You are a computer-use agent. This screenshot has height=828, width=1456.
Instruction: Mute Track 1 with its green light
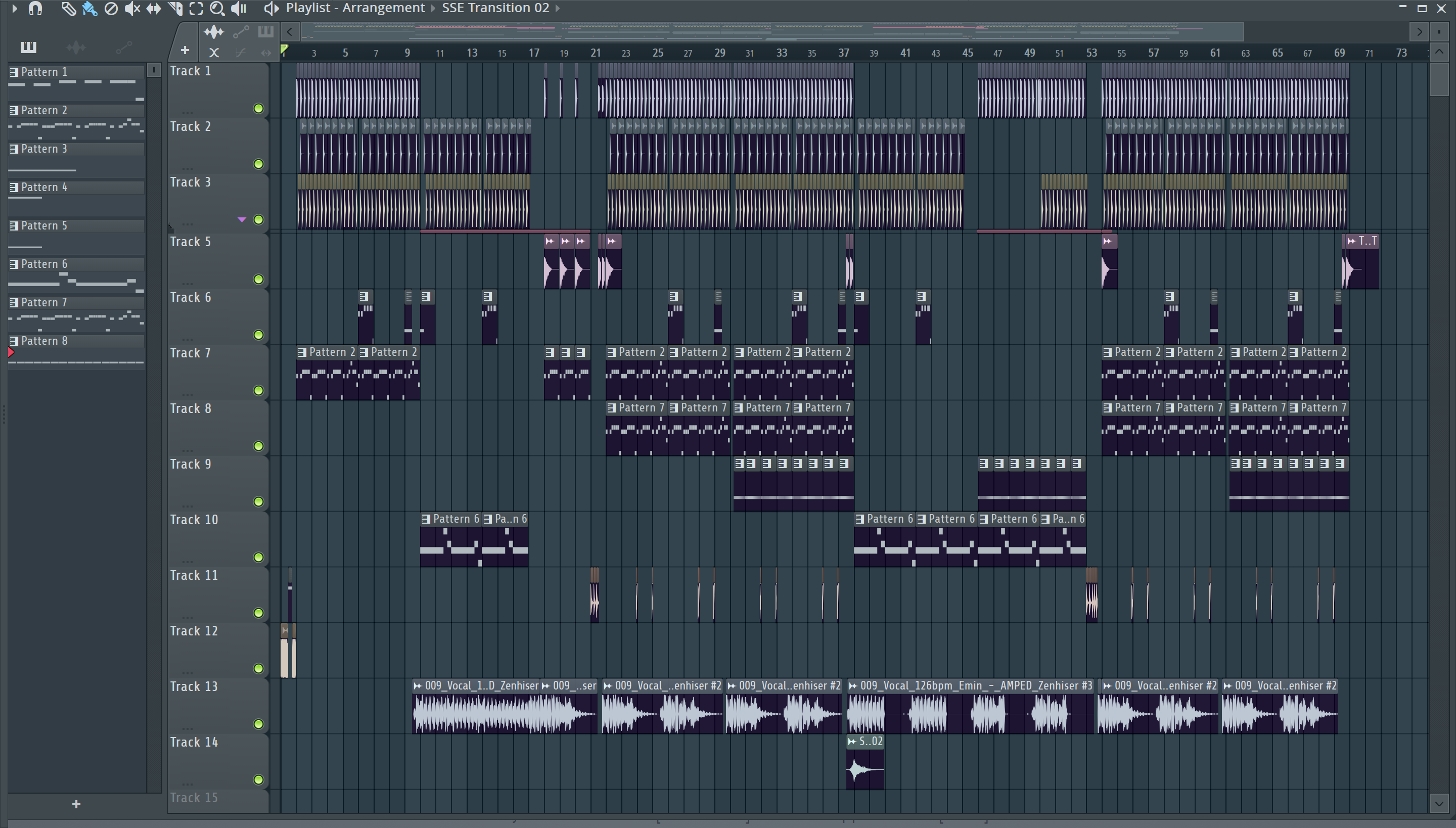click(x=258, y=109)
